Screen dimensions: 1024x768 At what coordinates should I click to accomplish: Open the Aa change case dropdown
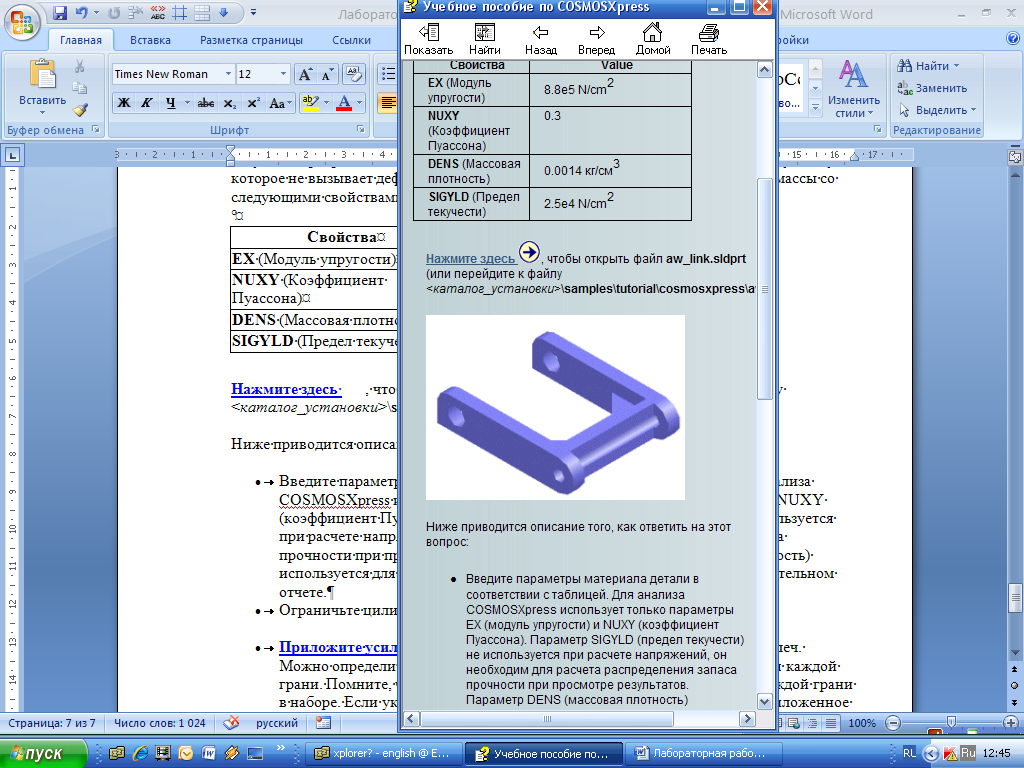click(280, 103)
